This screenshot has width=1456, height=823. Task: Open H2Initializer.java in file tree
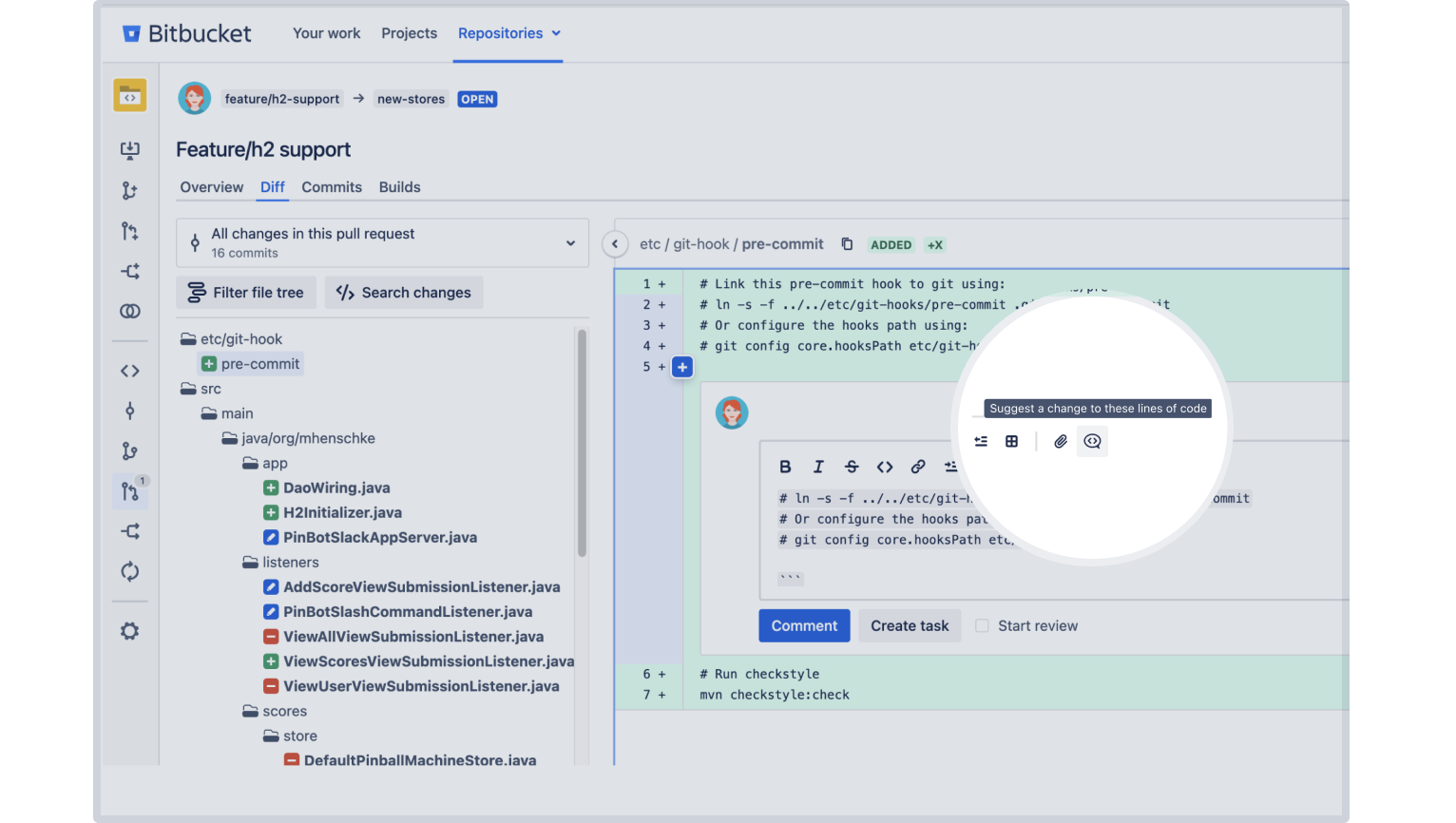coord(333,512)
